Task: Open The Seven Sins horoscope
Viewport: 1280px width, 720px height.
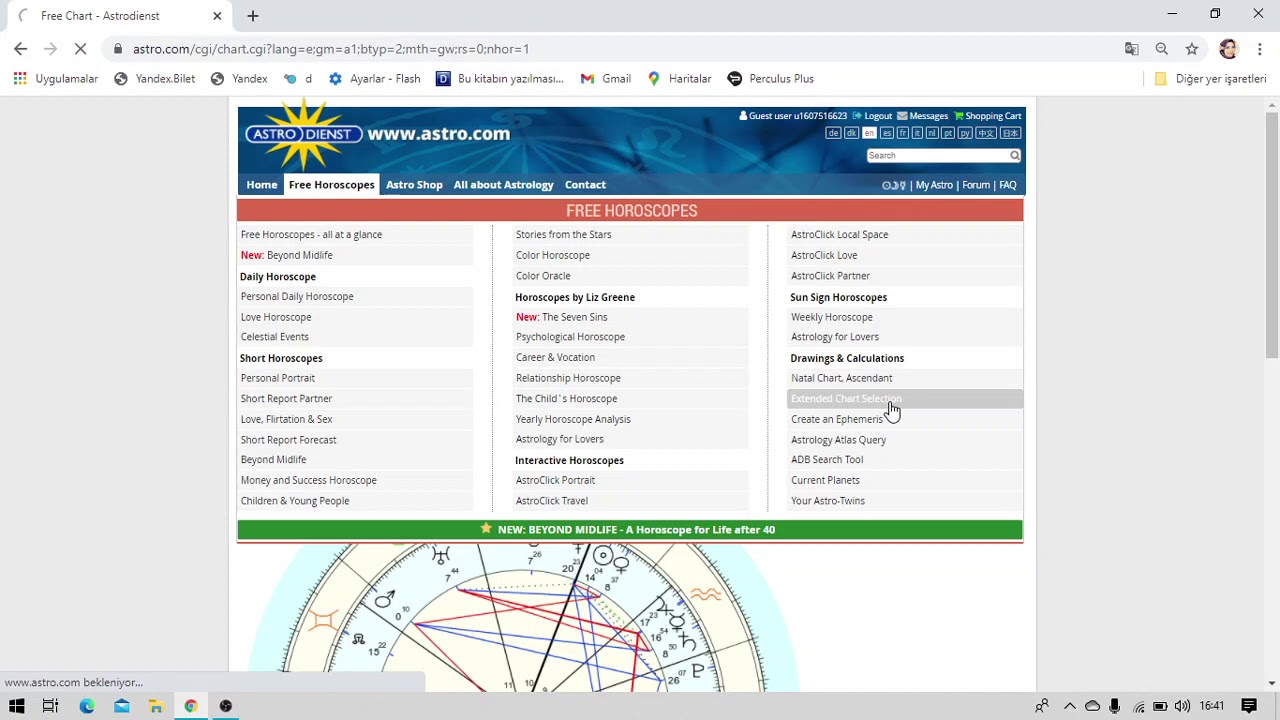Action: tap(574, 317)
